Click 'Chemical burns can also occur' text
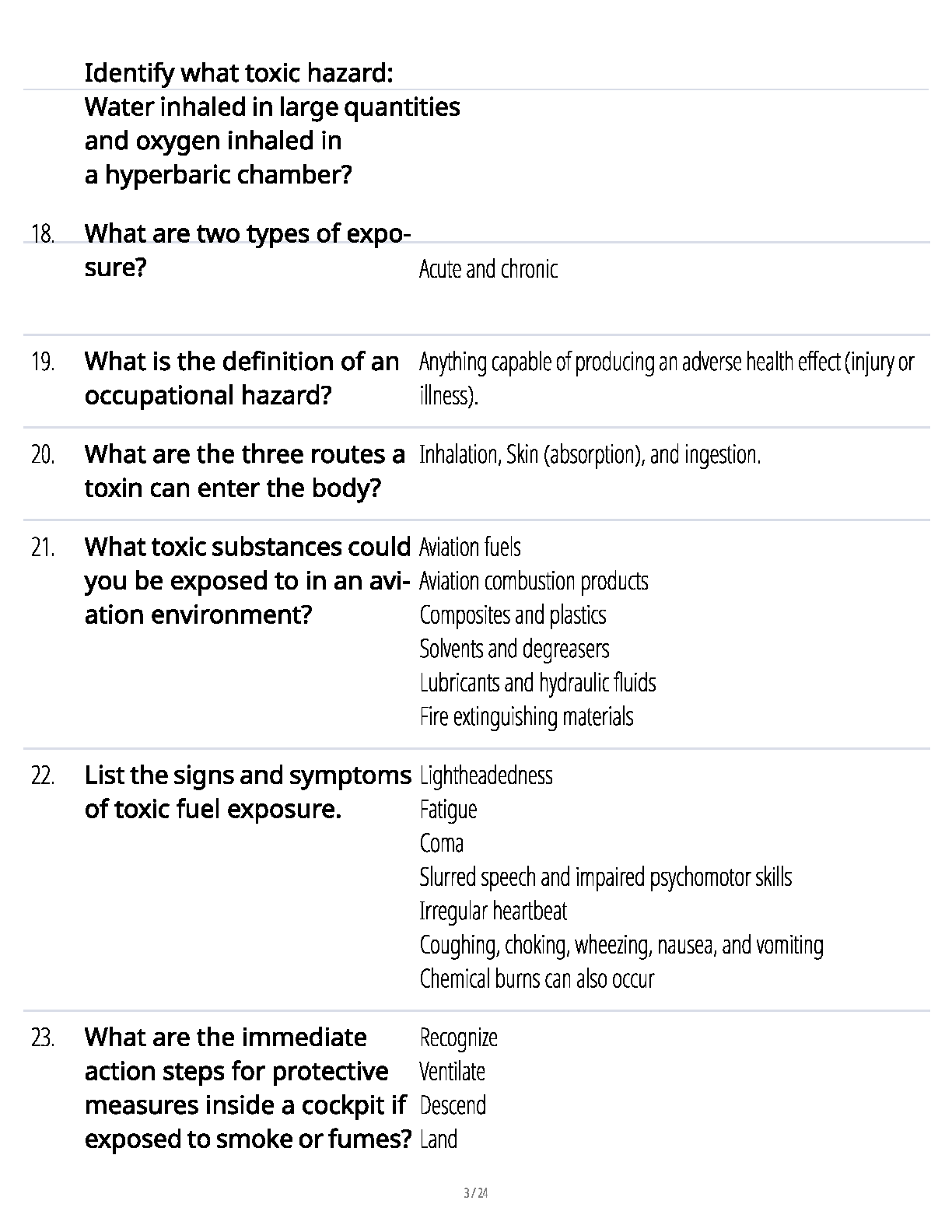This screenshot has width=952, height=1232. point(537,978)
